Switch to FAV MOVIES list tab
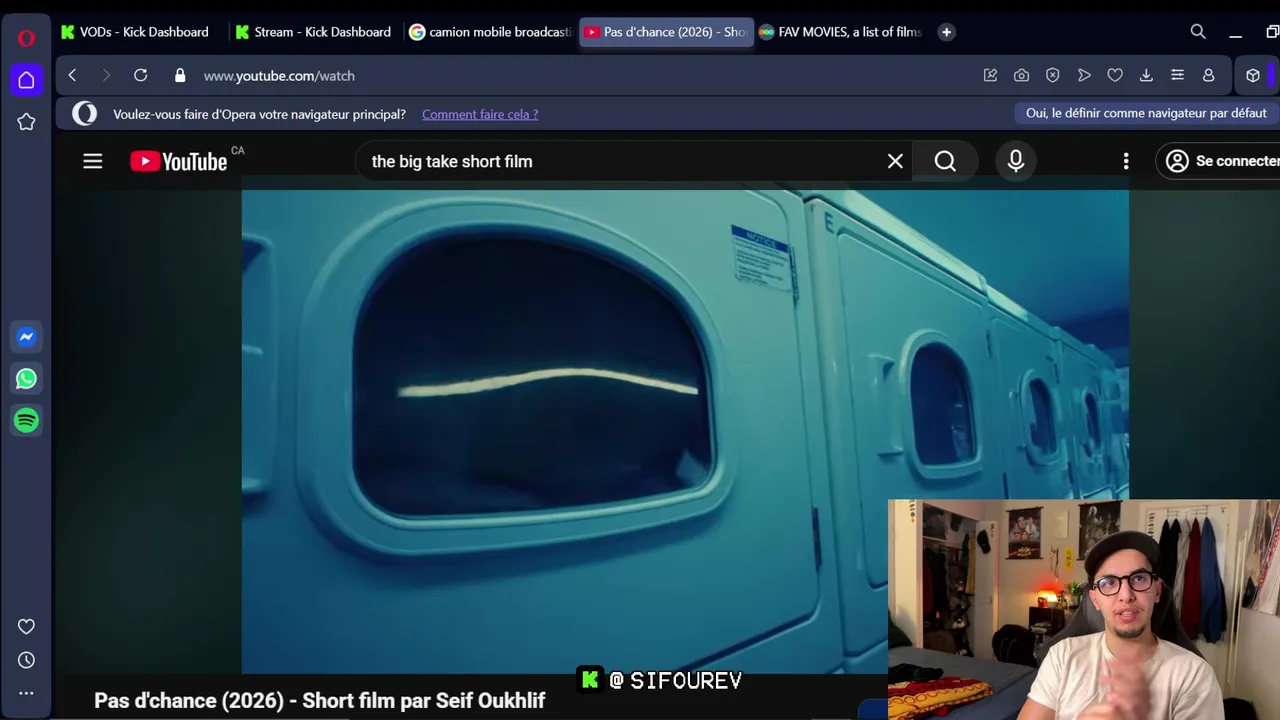1280x720 pixels. [841, 32]
